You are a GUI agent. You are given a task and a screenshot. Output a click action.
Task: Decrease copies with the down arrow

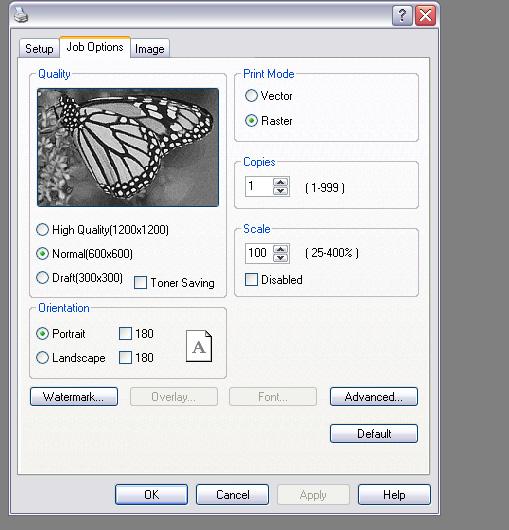[281, 191]
